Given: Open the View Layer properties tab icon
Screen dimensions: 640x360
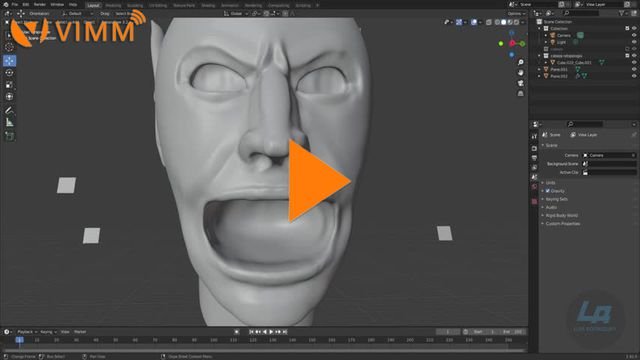Looking at the screenshot, I should [534, 167].
